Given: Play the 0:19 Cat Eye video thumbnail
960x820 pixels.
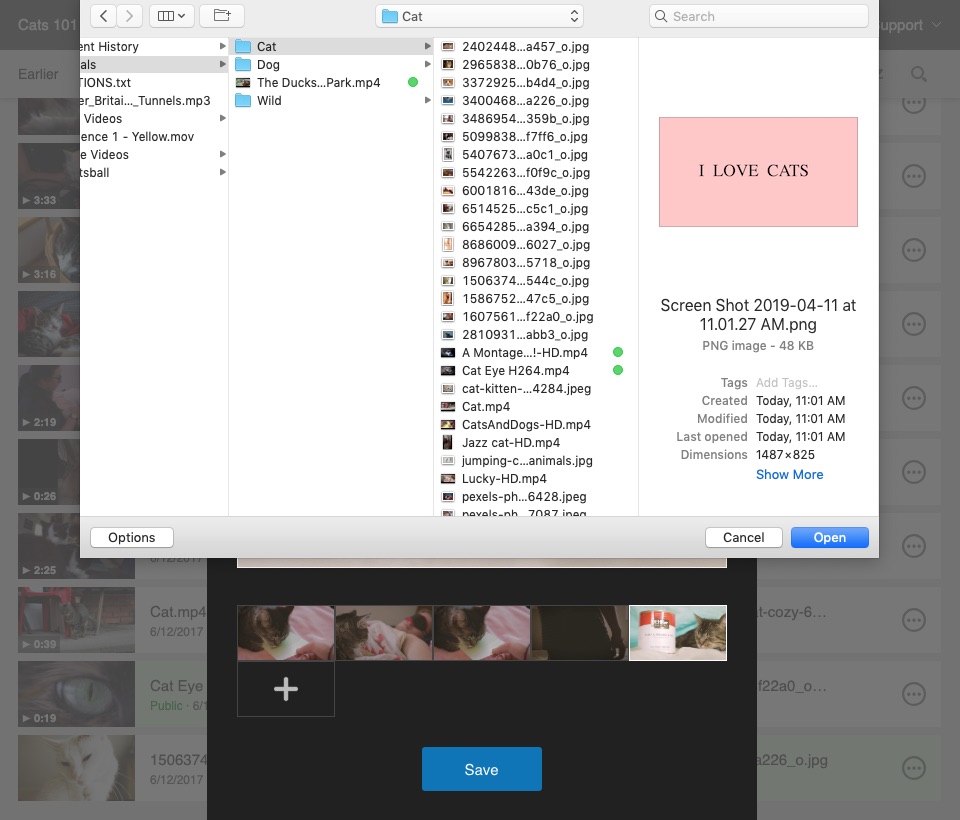Looking at the screenshot, I should click(77, 694).
